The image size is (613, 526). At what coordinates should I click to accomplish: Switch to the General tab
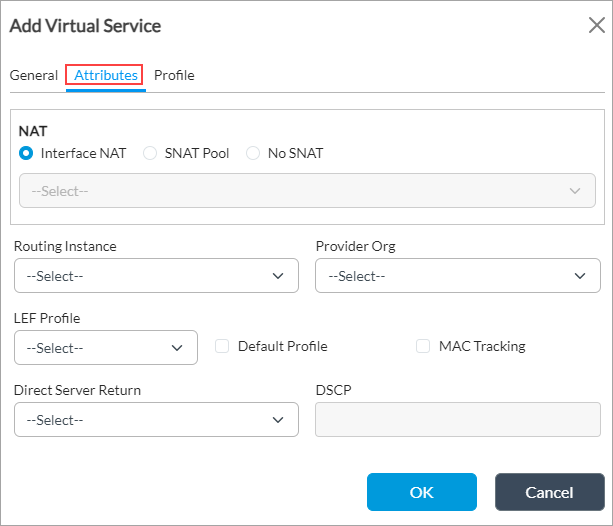[34, 75]
